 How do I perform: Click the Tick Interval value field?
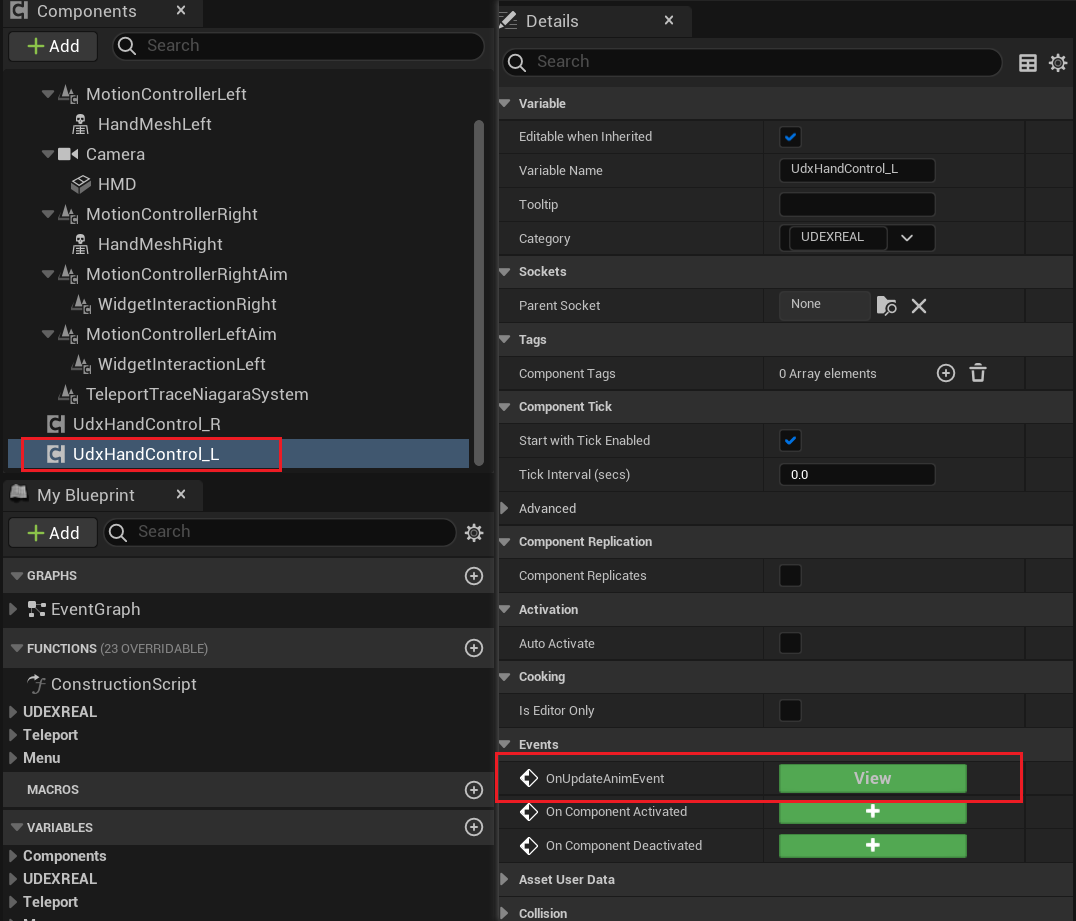856,475
